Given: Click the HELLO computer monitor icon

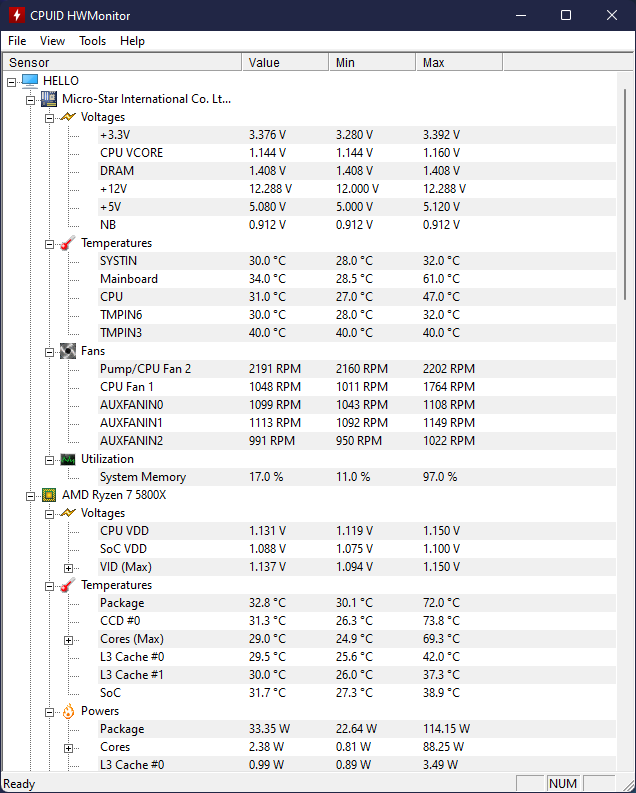Looking at the screenshot, I should pyautogui.click(x=30, y=80).
